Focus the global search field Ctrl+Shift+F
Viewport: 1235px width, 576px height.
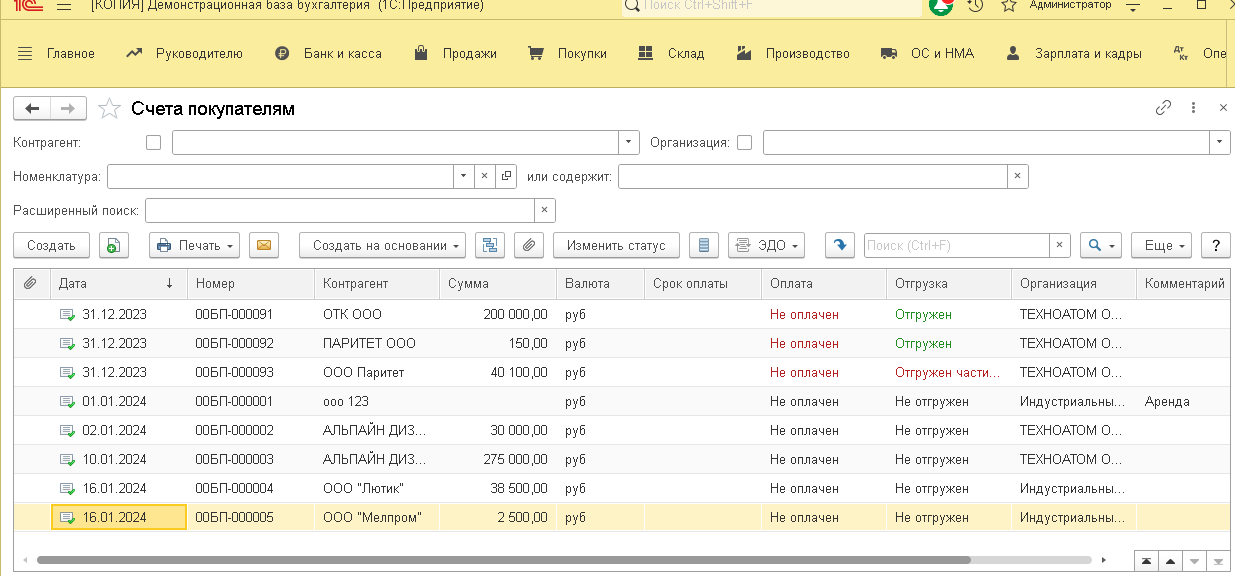(x=771, y=6)
